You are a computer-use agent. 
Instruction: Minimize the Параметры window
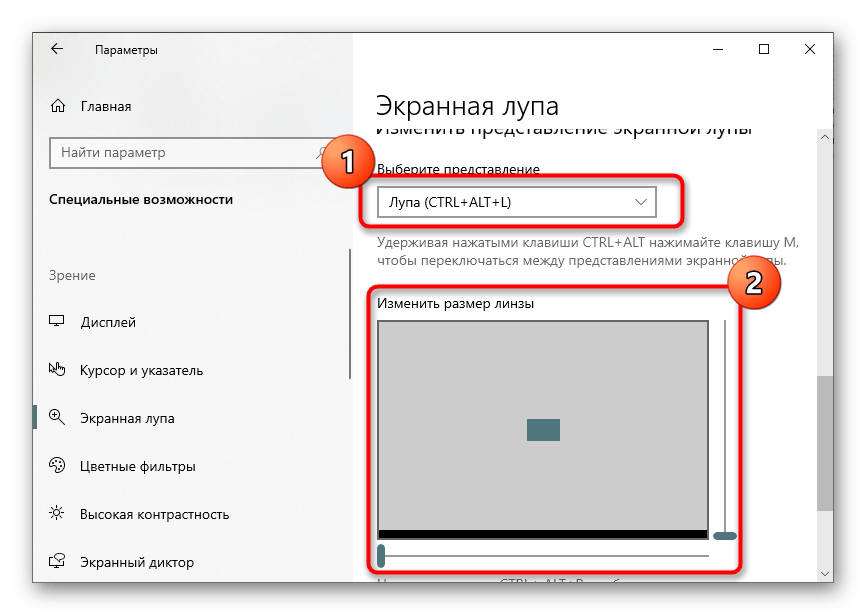pyautogui.click(x=718, y=49)
